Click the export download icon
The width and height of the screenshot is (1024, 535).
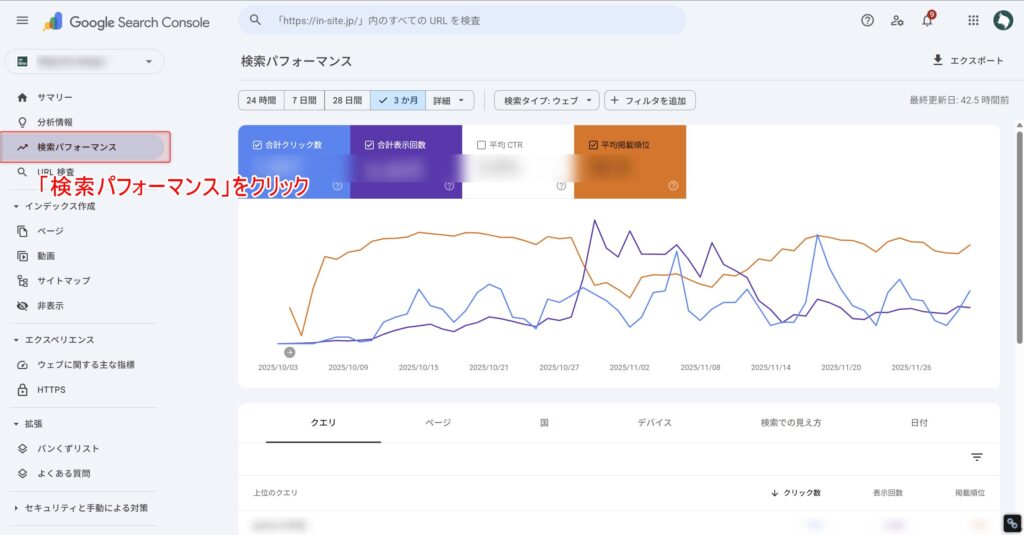[x=938, y=60]
